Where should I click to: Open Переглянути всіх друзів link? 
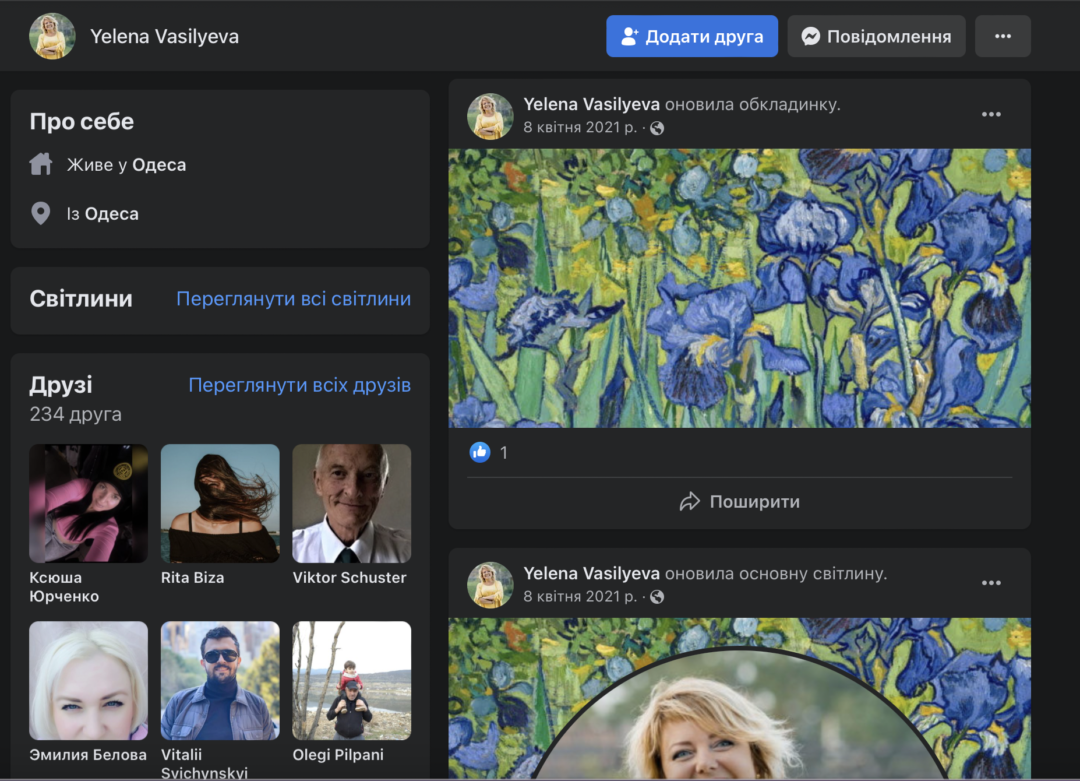coord(300,385)
